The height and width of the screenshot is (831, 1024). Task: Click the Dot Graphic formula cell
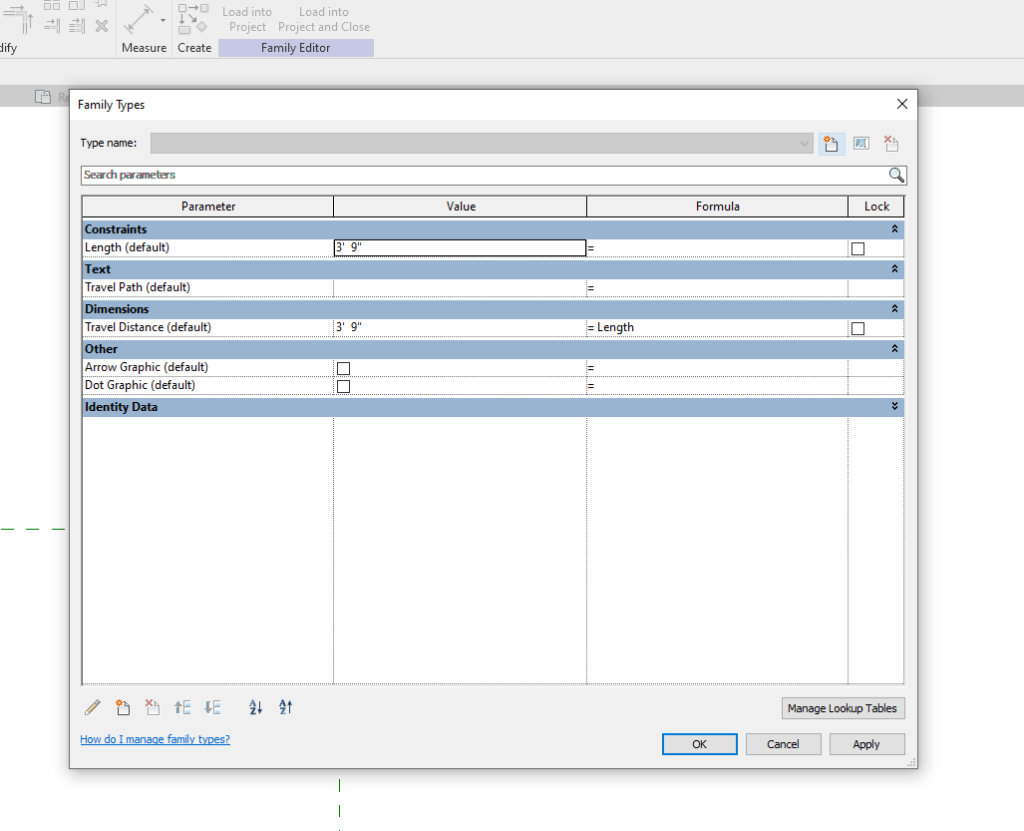tap(717, 385)
